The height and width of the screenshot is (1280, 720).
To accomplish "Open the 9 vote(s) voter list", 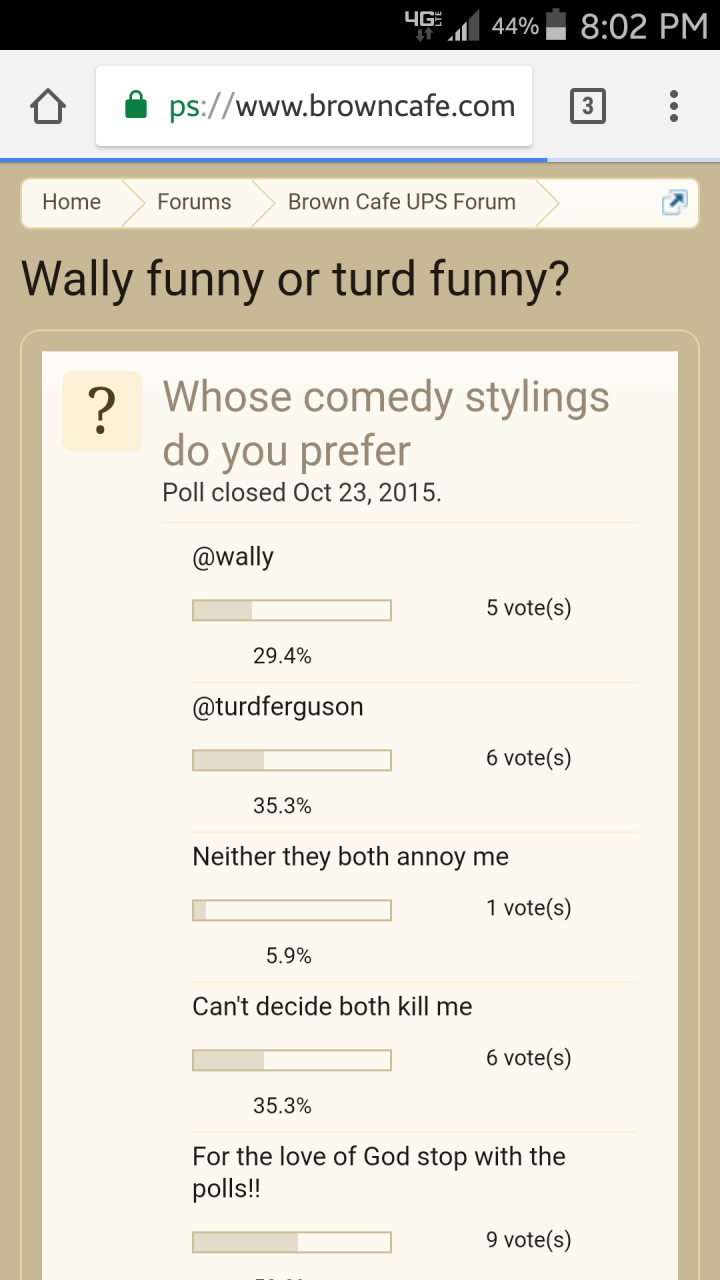I will click(x=529, y=1240).
